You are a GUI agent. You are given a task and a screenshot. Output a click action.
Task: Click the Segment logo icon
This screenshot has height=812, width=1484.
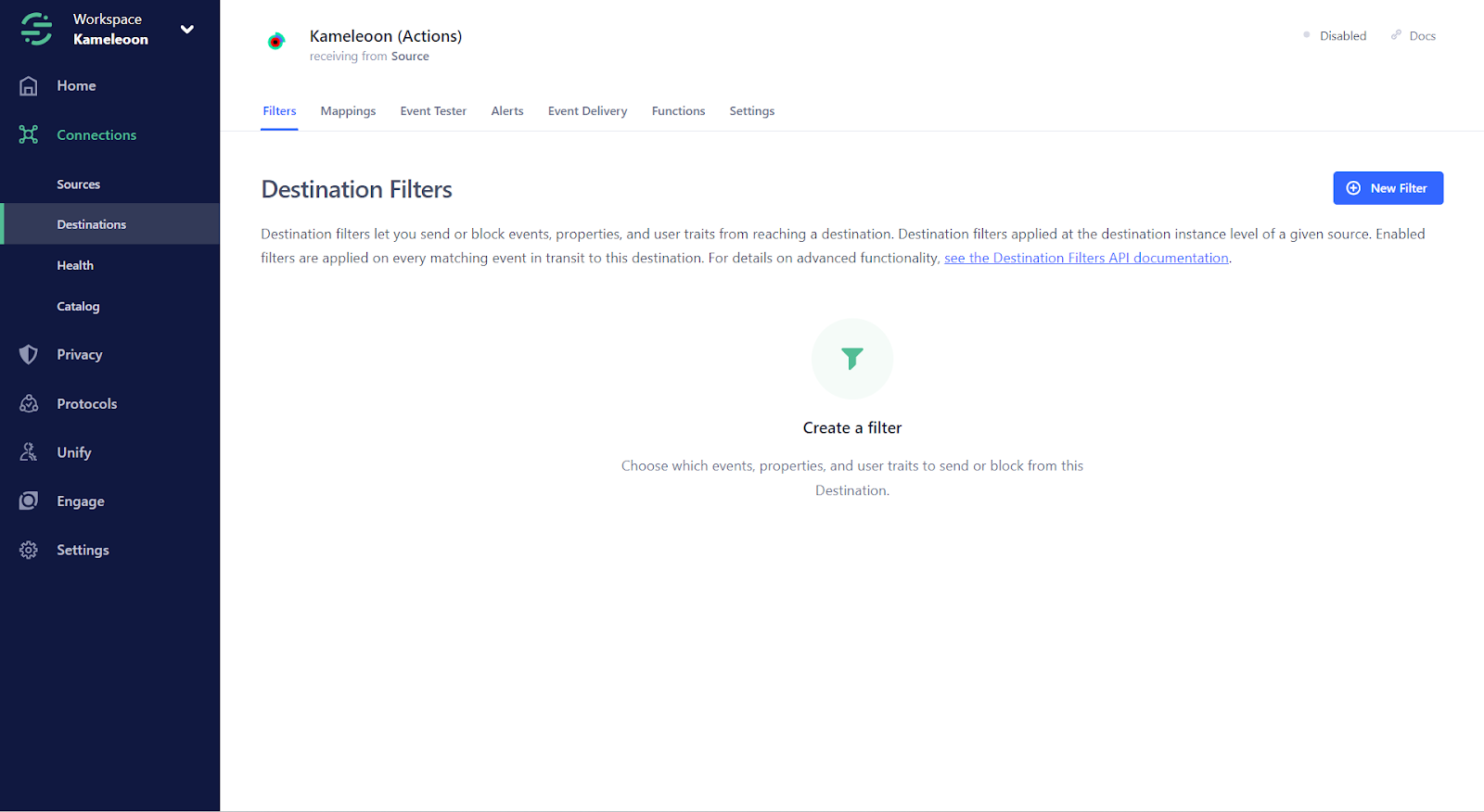tap(36, 29)
